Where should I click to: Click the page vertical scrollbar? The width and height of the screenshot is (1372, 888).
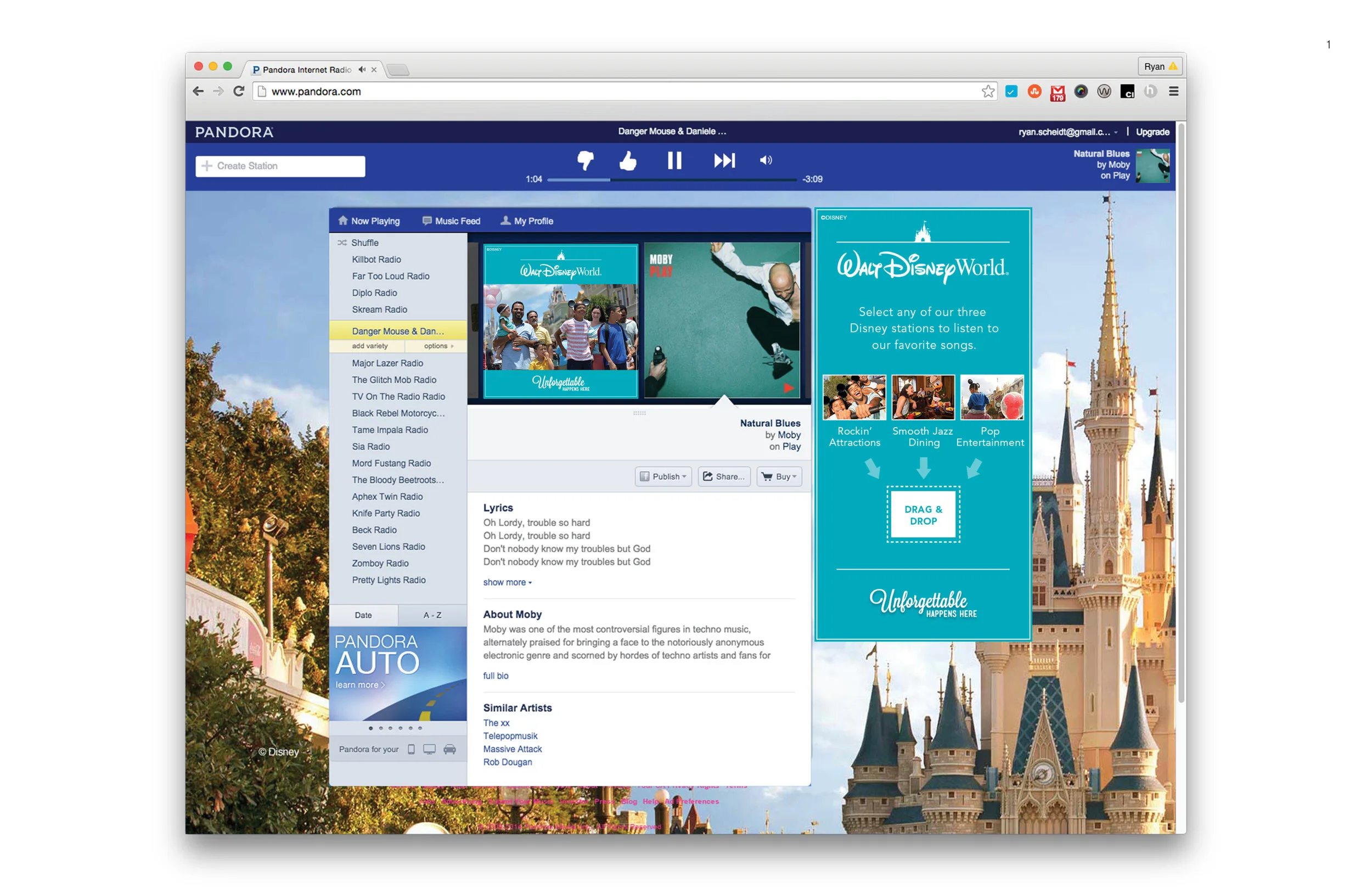(1180, 412)
